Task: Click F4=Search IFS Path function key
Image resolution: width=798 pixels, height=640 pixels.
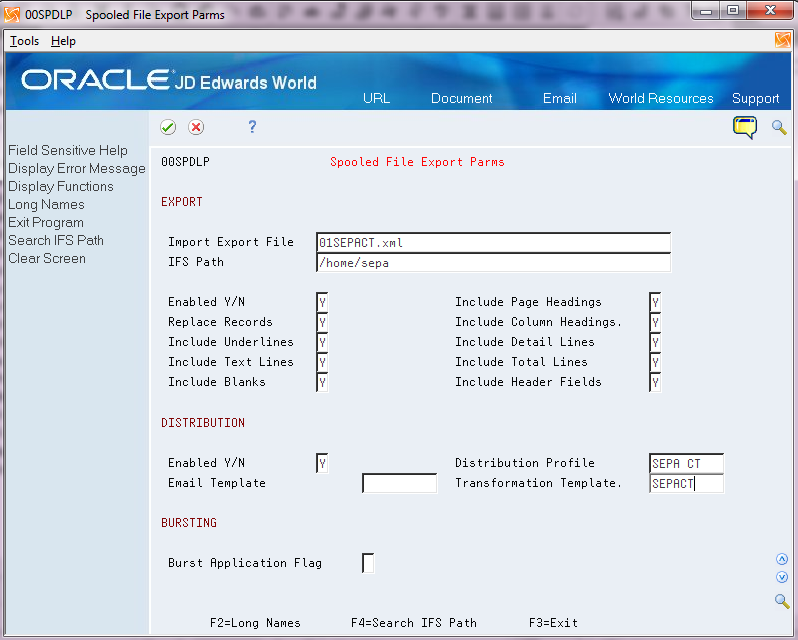Action: (414, 623)
